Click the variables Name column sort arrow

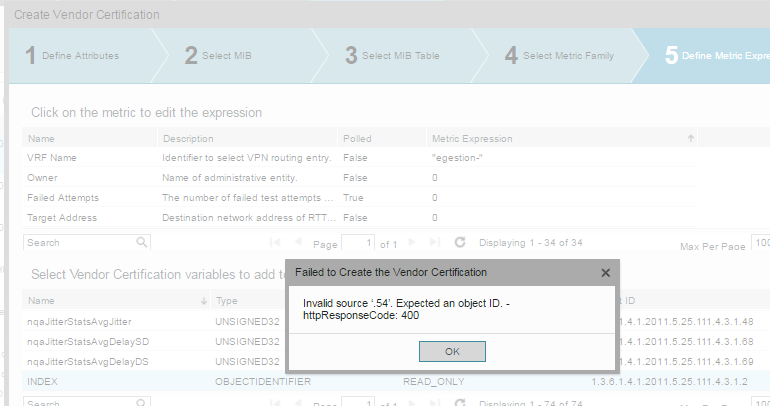coord(204,301)
